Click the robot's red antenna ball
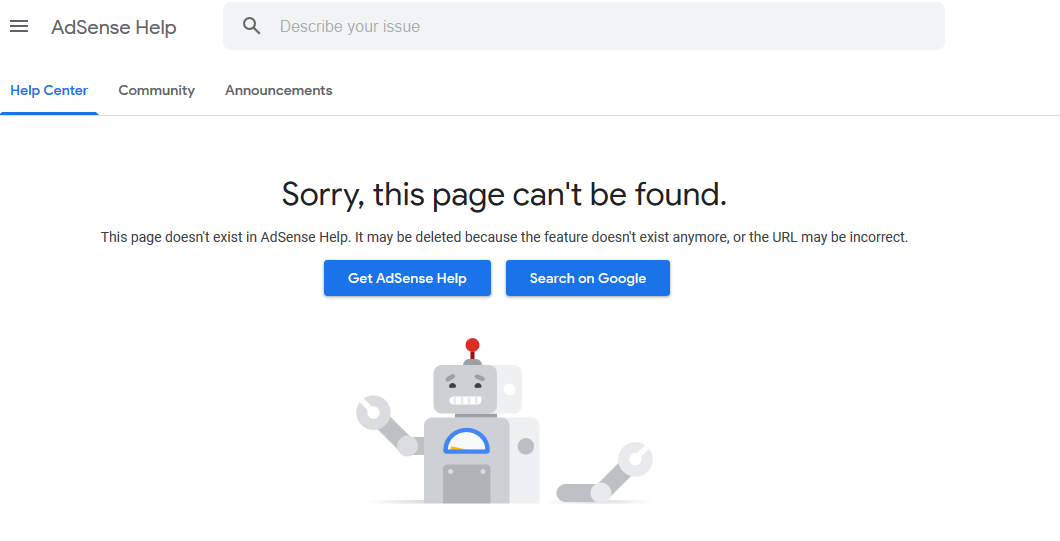1060x541 pixels. coord(473,346)
